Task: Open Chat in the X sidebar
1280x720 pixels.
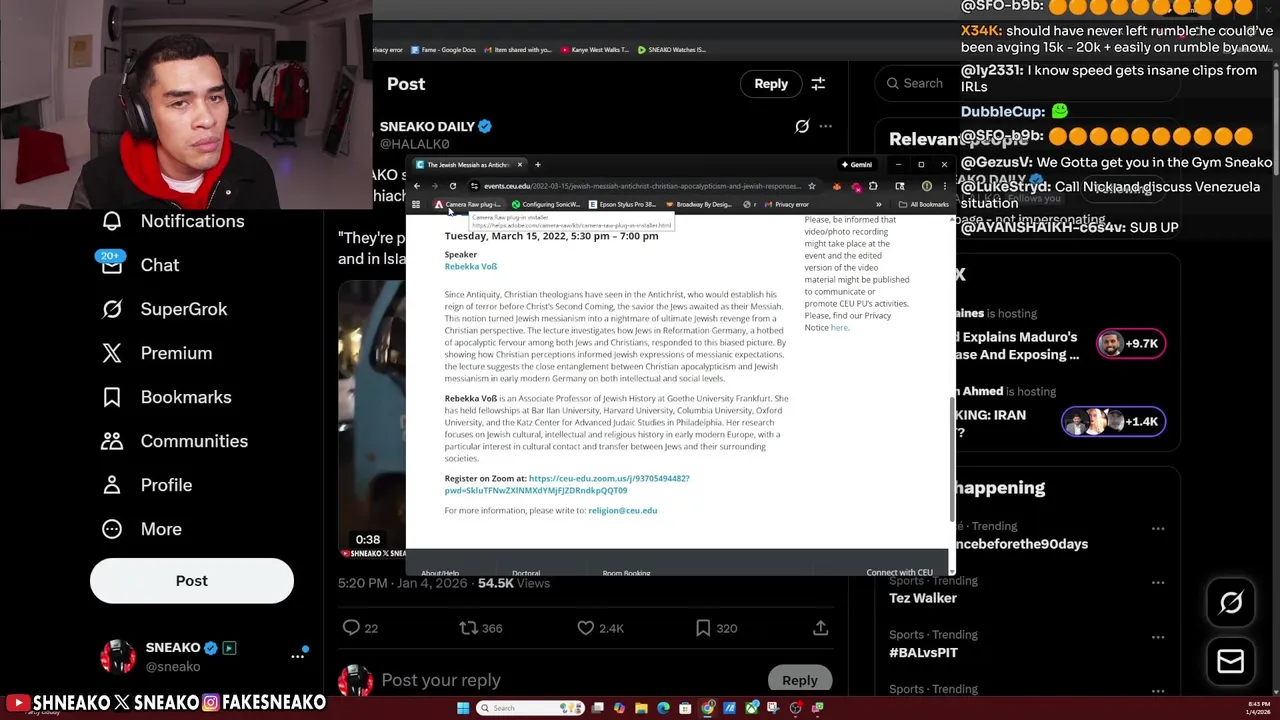Action: pyautogui.click(x=141, y=265)
